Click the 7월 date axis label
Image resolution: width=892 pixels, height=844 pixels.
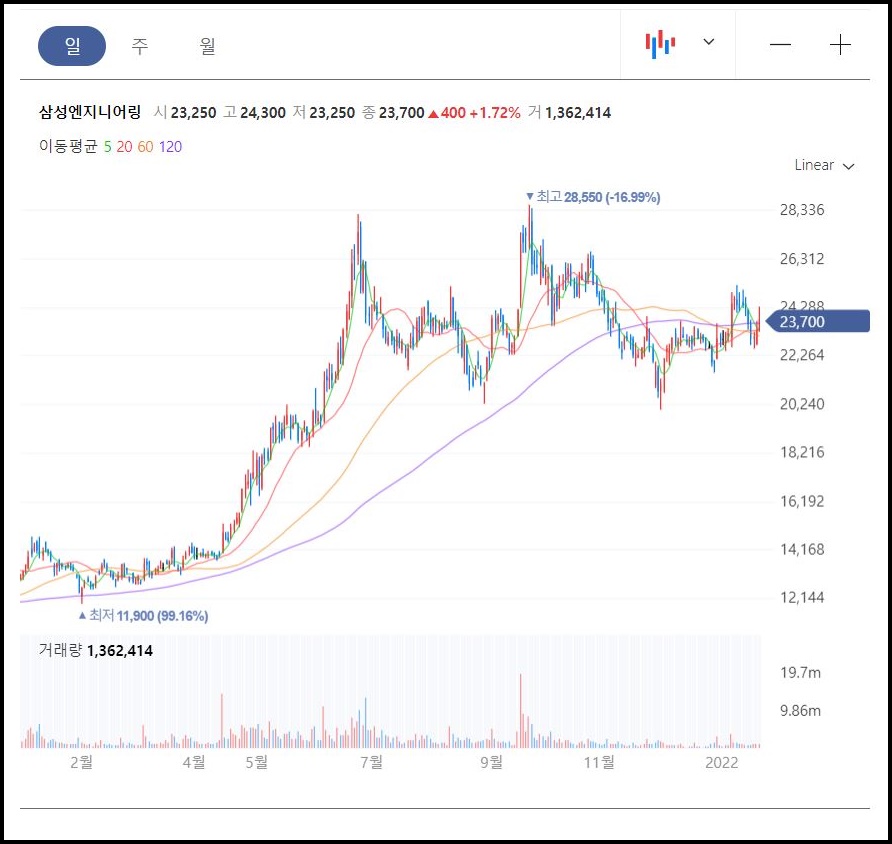pos(371,762)
